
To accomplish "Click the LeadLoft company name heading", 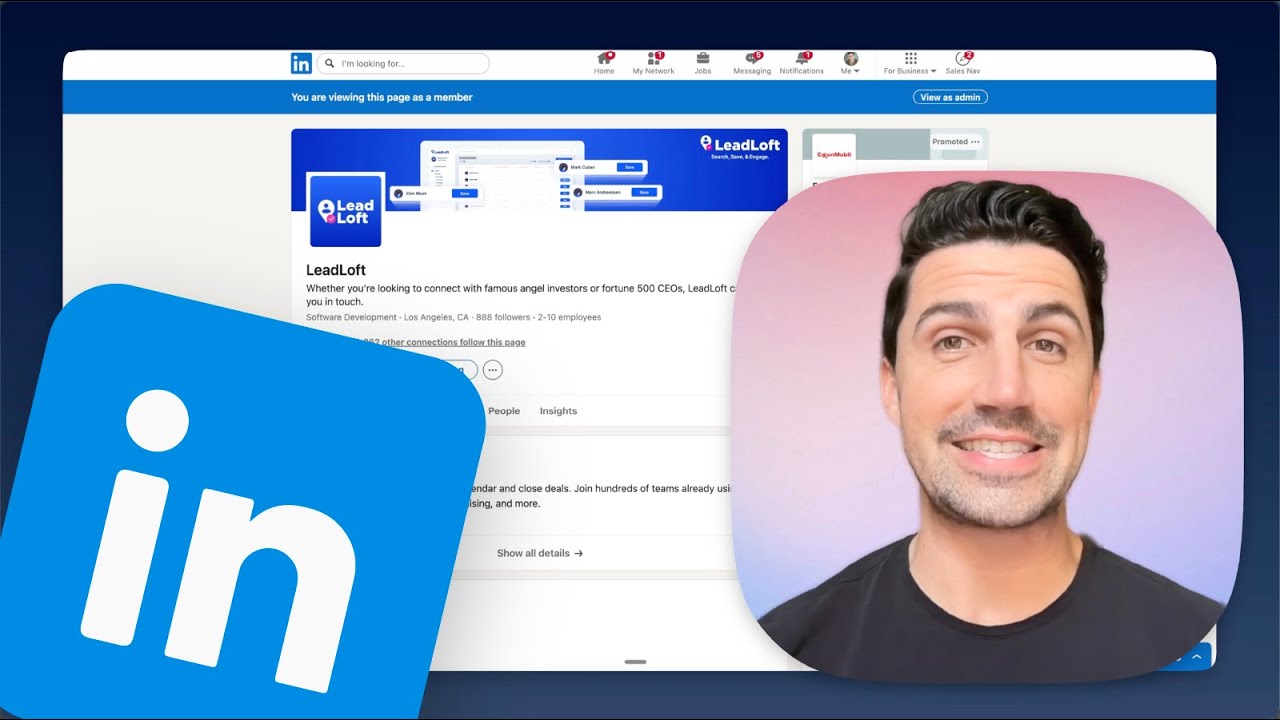I will point(336,270).
